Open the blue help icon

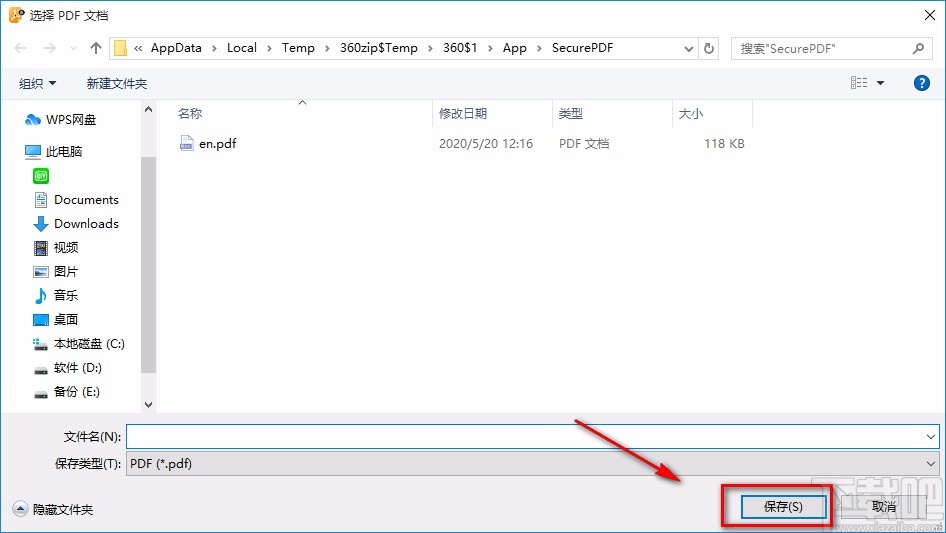coord(921,83)
